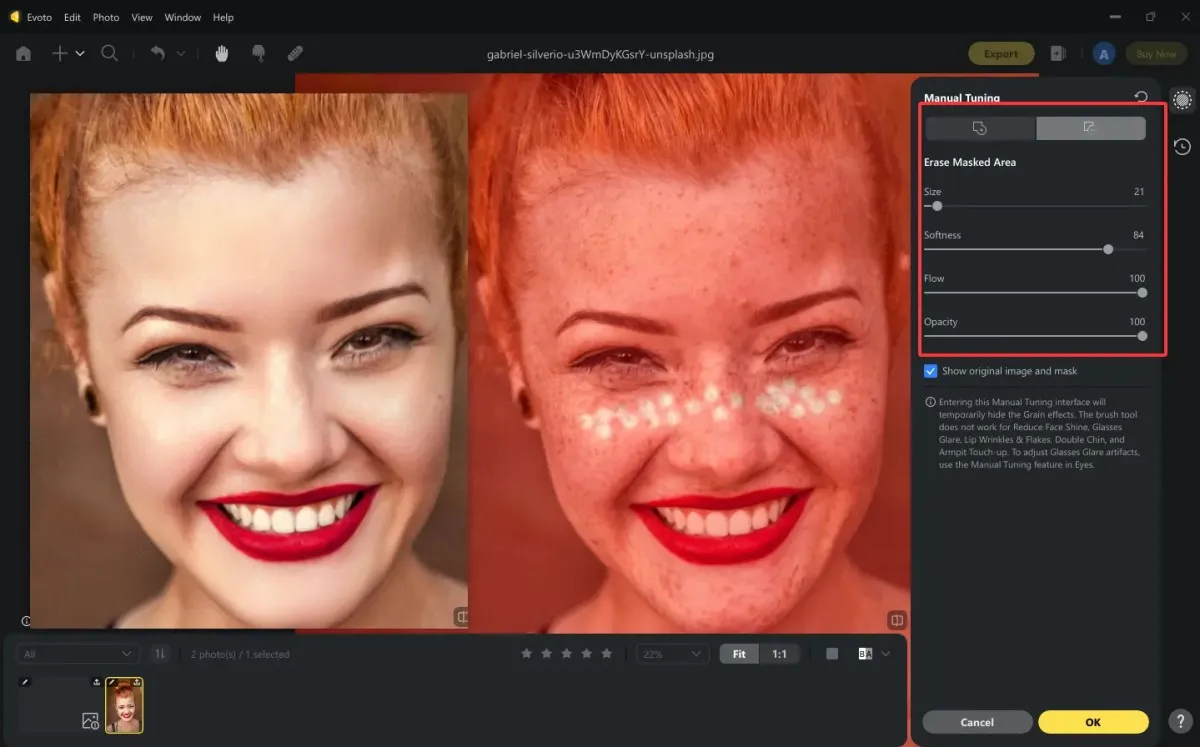Open the 22% zoom level dropdown
1200x747 pixels.
coord(673,654)
